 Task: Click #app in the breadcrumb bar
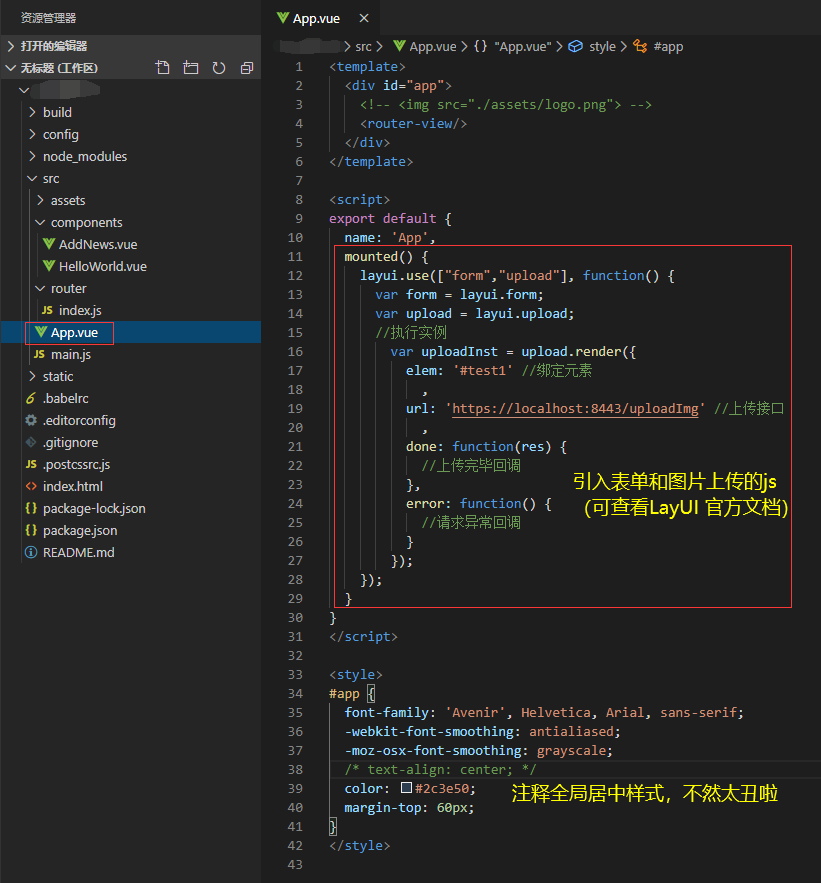click(667, 46)
